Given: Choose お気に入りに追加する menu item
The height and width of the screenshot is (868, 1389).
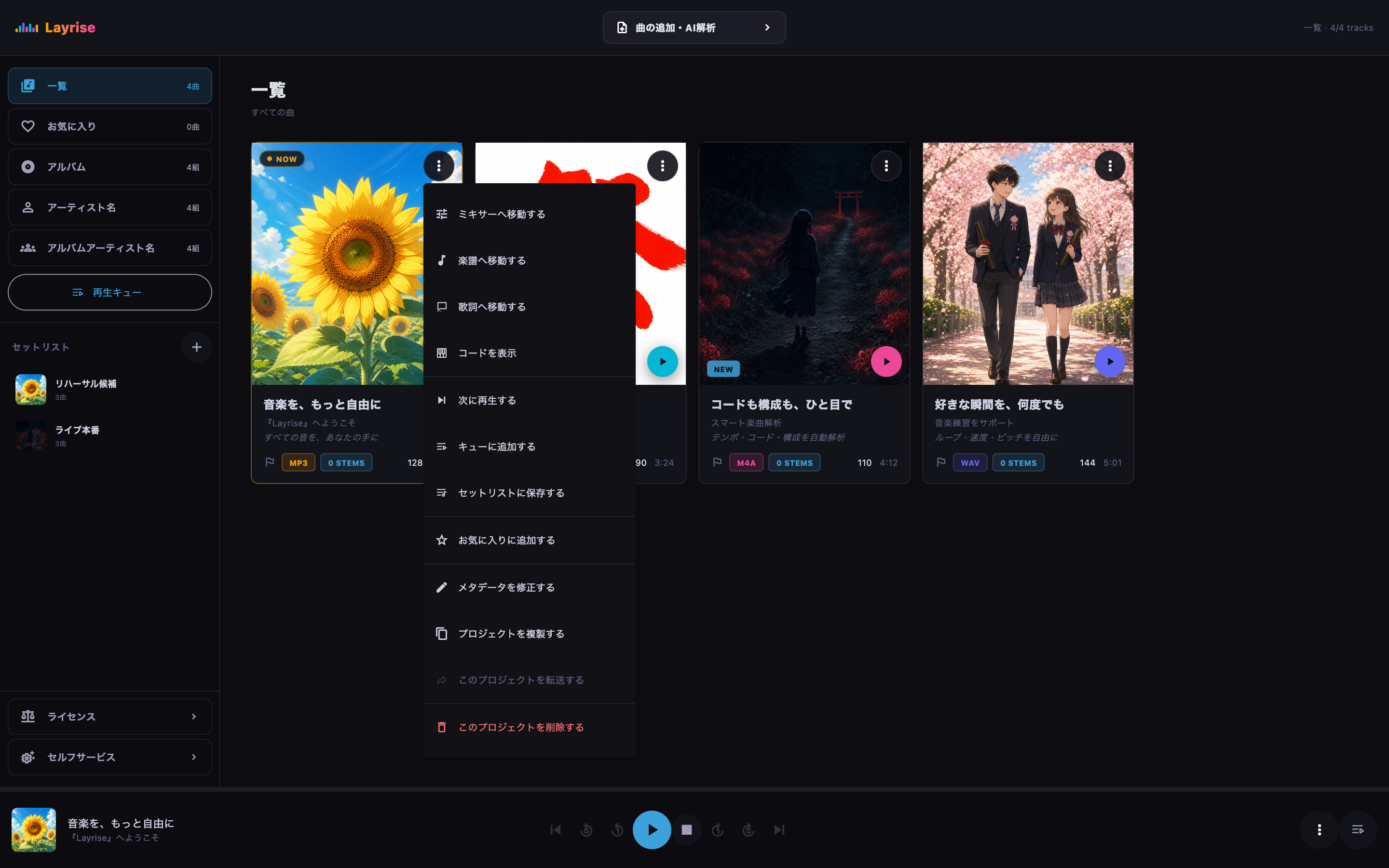Looking at the screenshot, I should 529,540.
